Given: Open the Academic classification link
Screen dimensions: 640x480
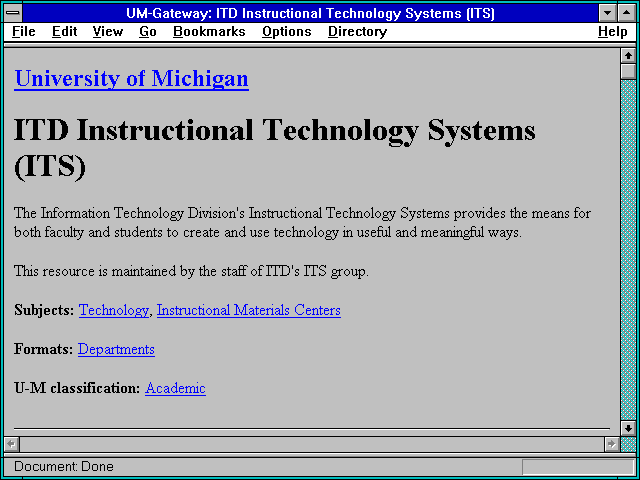Looking at the screenshot, I should 176,388.
